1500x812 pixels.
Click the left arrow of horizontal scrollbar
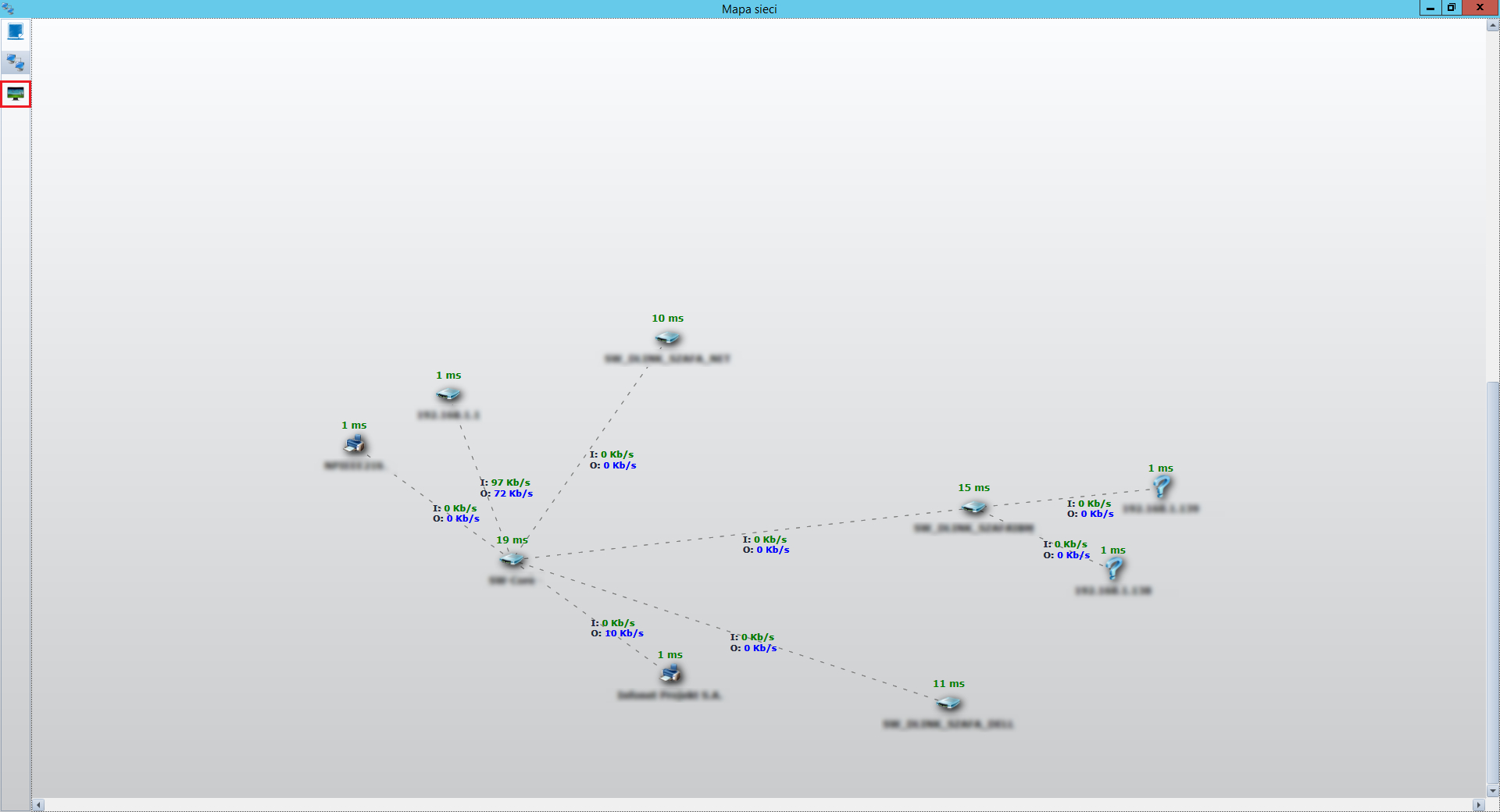pyautogui.click(x=38, y=805)
